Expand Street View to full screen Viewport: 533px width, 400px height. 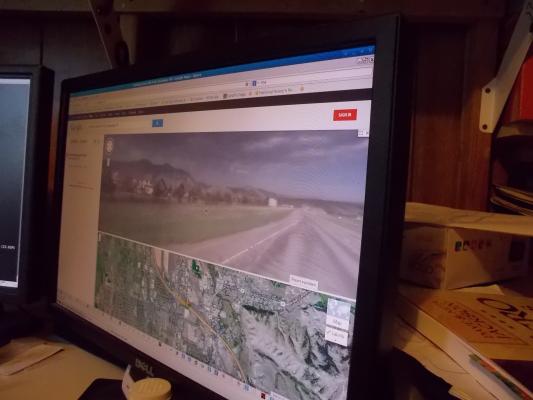[361, 133]
